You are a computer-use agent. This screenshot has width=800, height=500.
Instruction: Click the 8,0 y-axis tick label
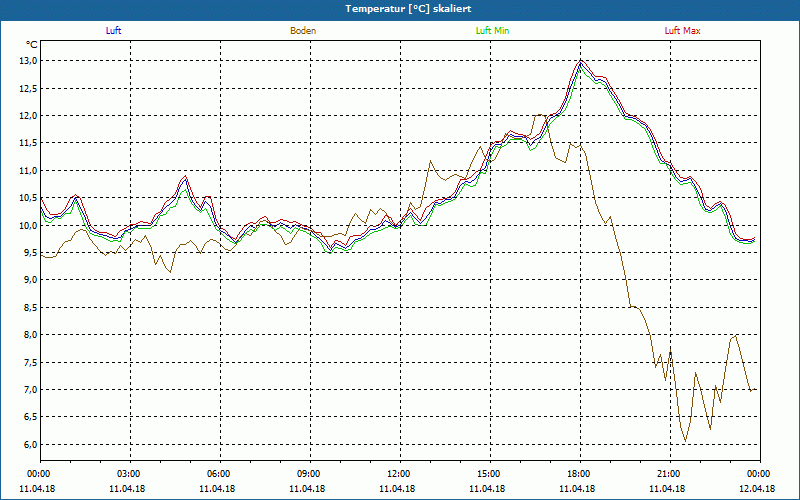pyautogui.click(x=28, y=335)
